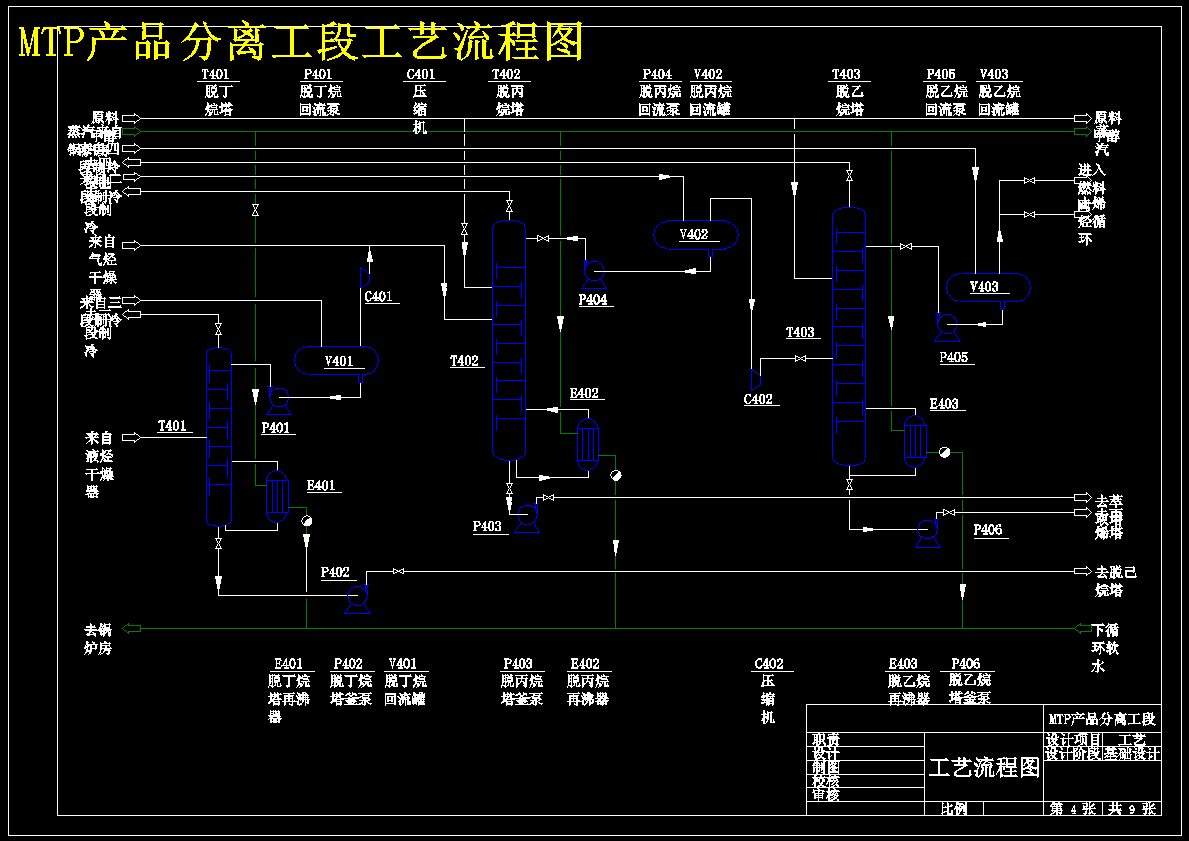This screenshot has width=1189, height=841.
Task: Click the 比例 cell in title block
Action: pos(954,808)
